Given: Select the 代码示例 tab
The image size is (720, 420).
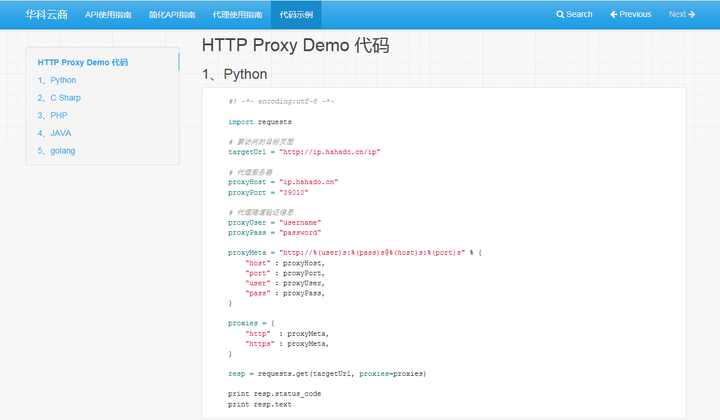Looking at the screenshot, I should (296, 15).
